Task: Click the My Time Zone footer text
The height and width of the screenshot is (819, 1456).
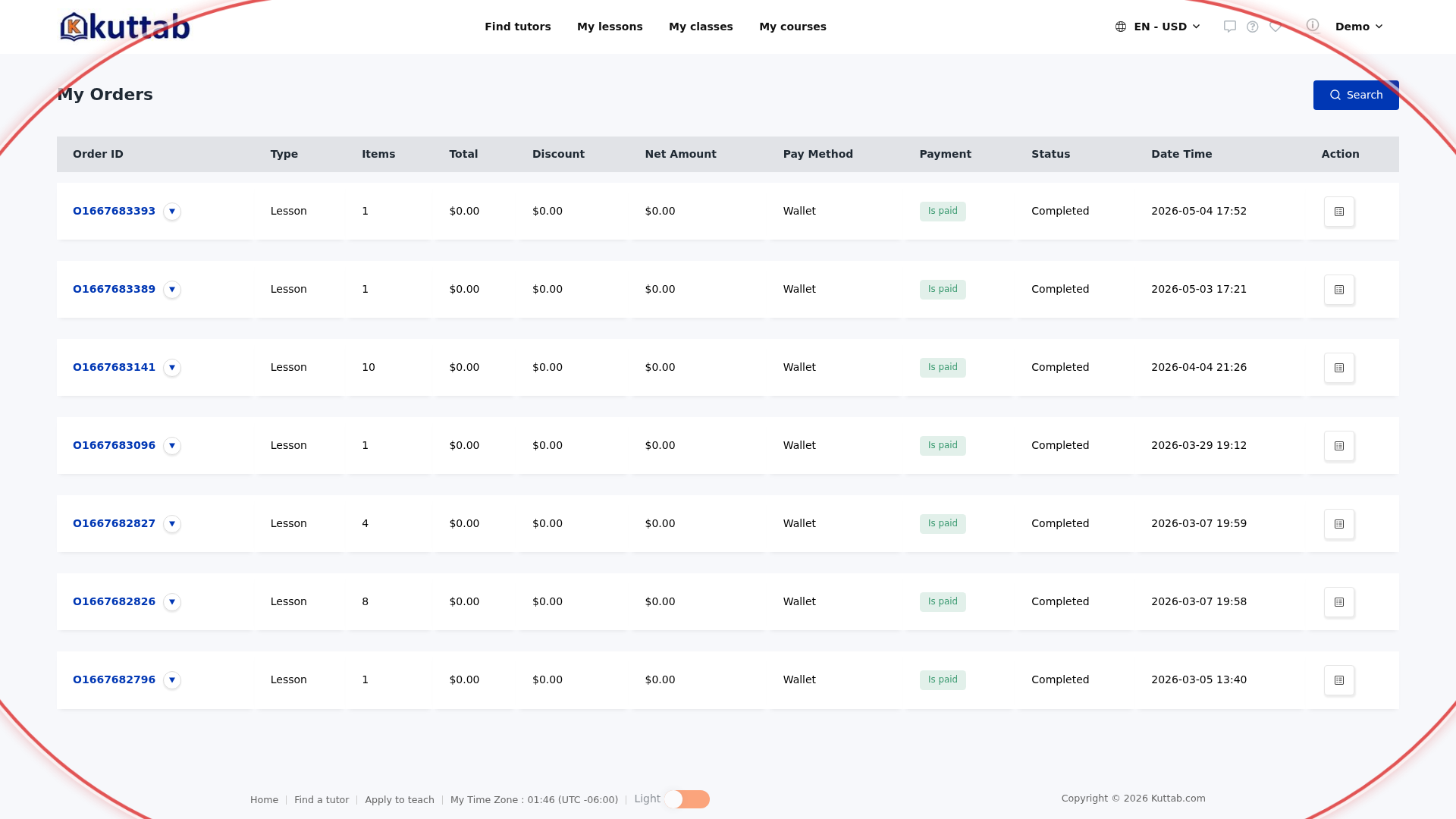Action: [534, 800]
